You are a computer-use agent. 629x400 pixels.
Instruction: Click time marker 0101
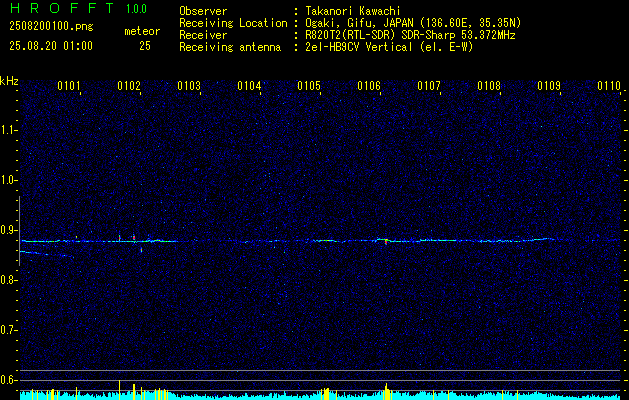pyautogui.click(x=69, y=86)
